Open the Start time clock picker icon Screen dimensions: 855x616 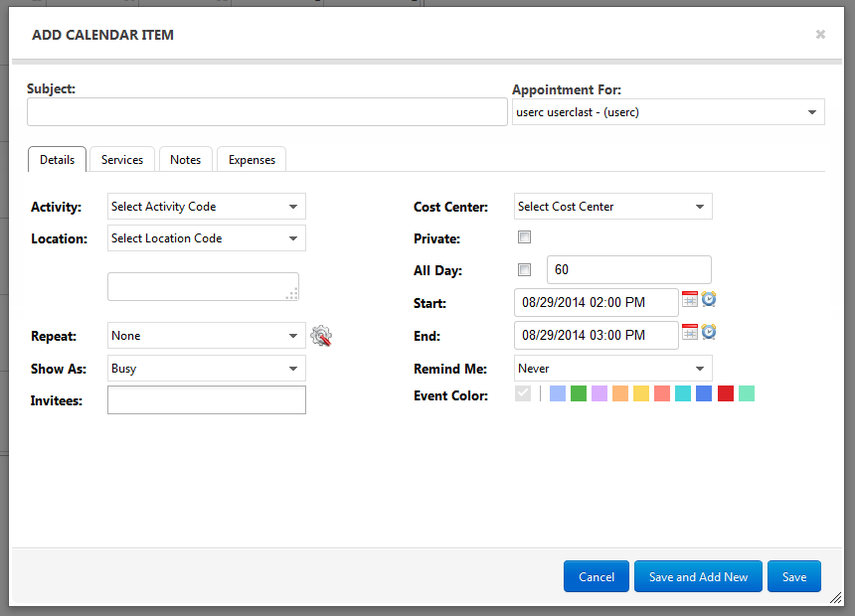click(708, 299)
